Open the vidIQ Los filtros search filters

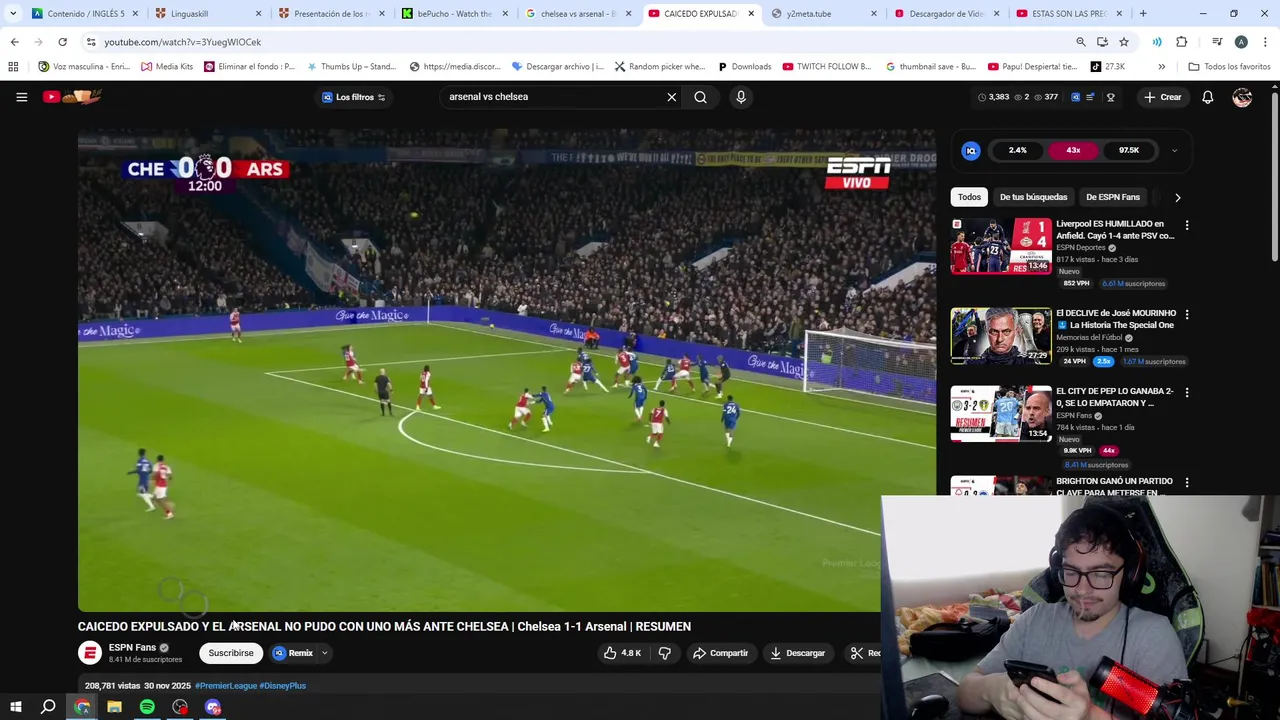354,97
